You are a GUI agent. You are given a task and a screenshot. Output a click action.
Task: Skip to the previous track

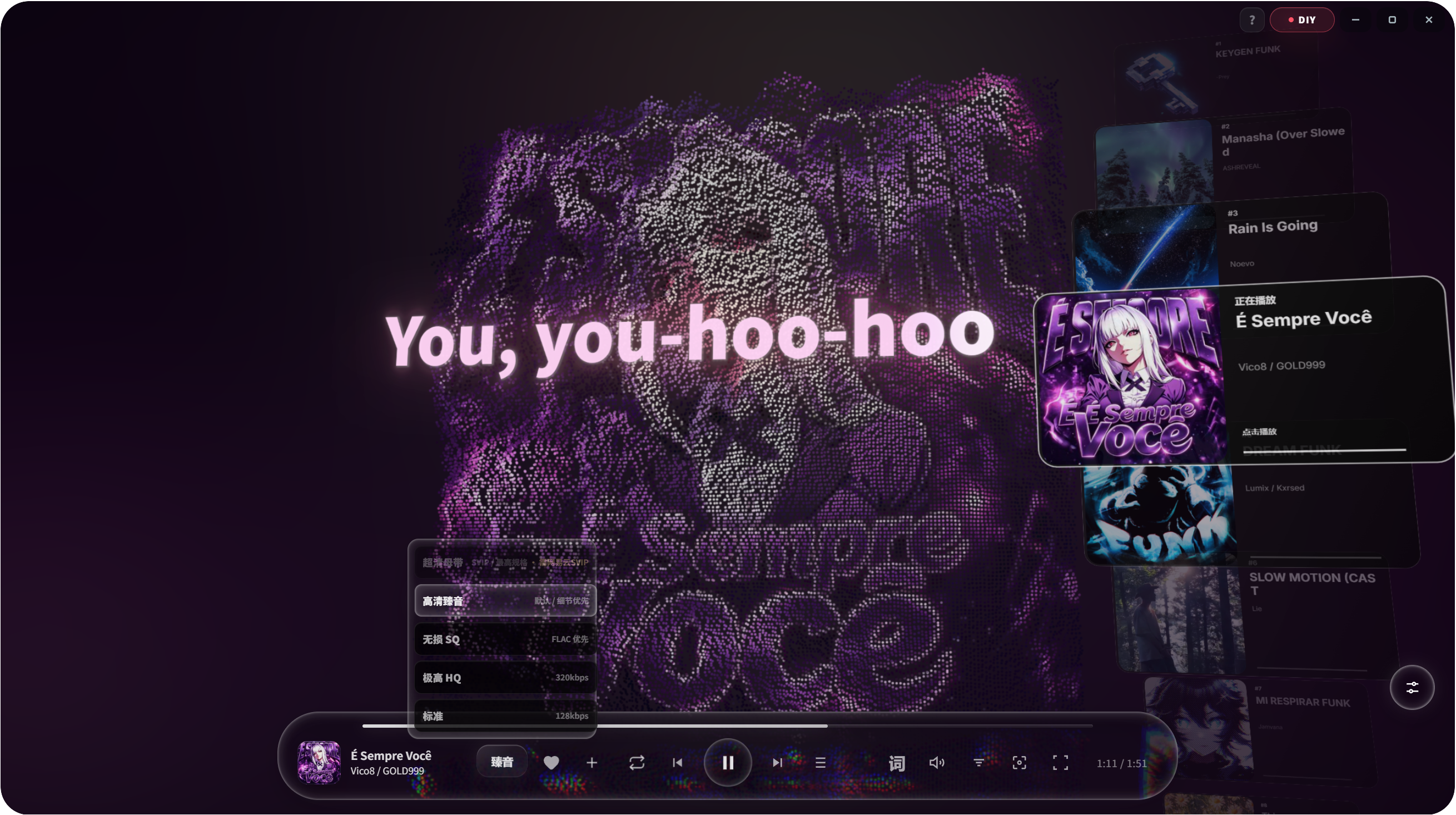coord(677,762)
